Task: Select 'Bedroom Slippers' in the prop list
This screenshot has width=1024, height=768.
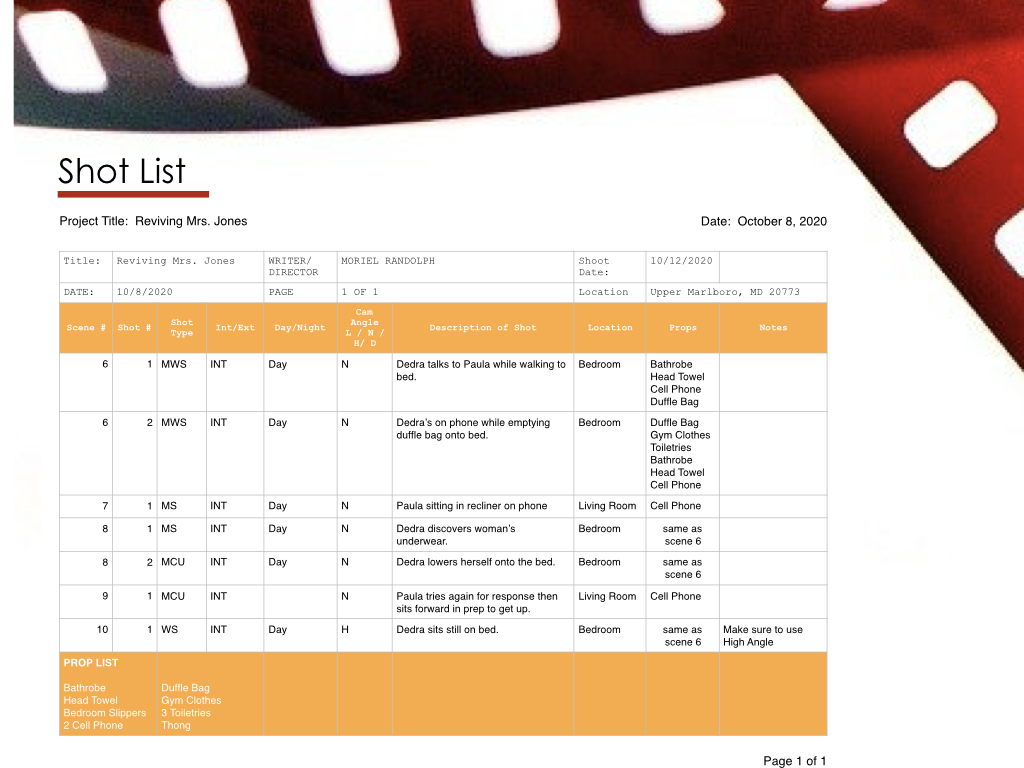Action: pos(104,713)
